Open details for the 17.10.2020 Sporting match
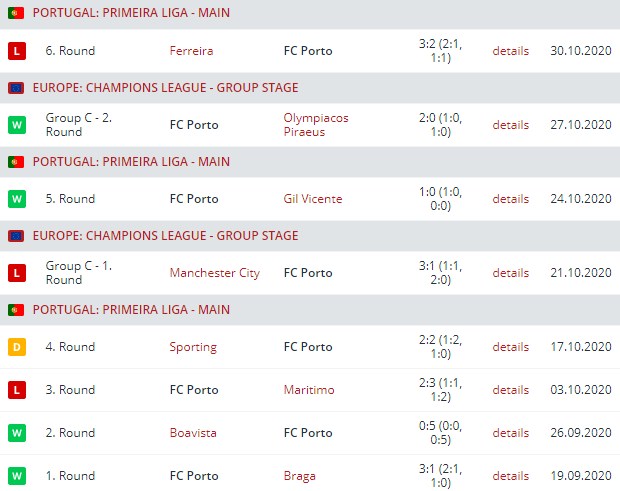 pos(510,347)
